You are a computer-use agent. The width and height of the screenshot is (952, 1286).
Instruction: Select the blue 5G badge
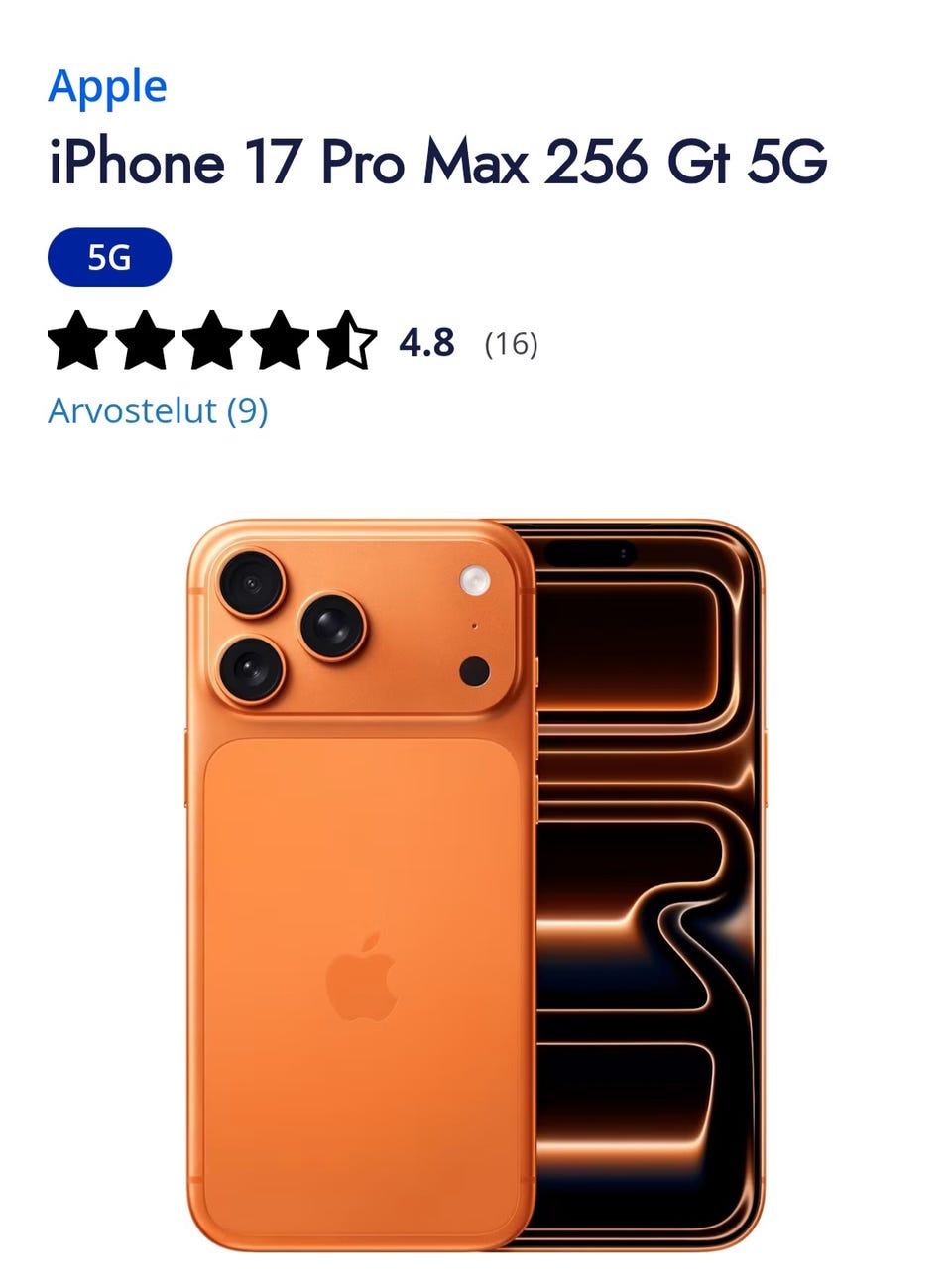click(x=109, y=257)
